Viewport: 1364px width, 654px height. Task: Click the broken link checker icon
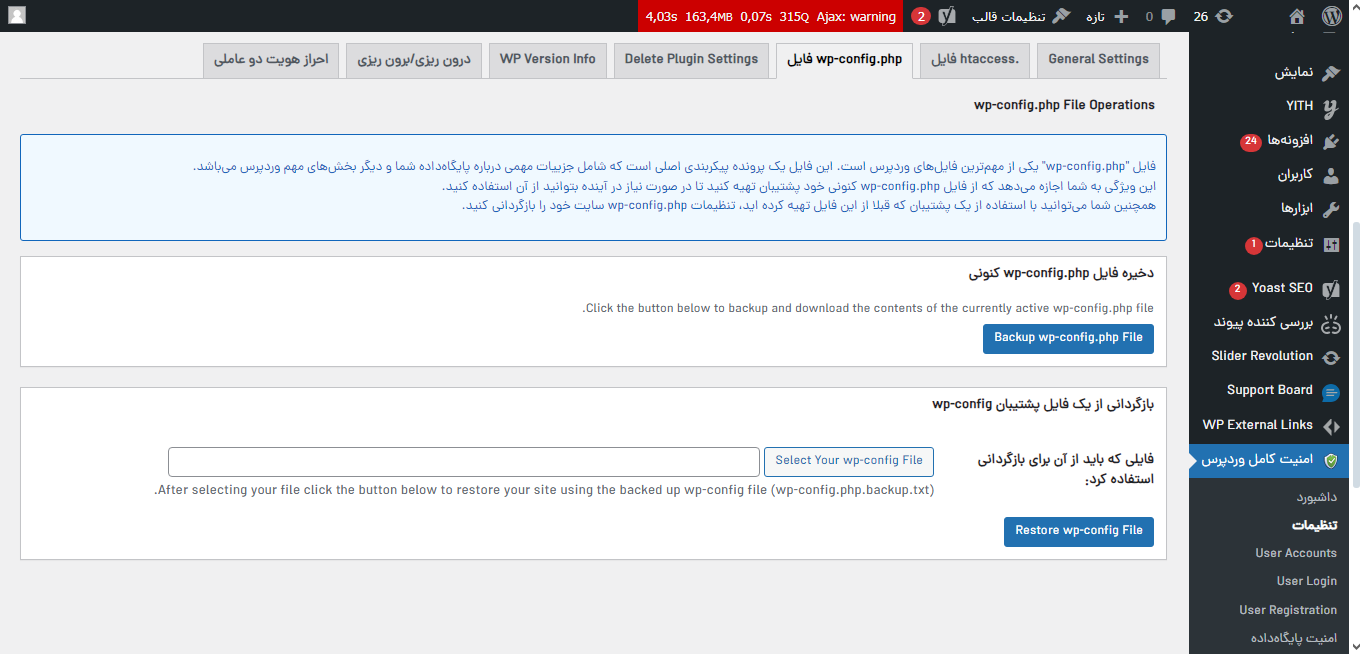(1331, 323)
